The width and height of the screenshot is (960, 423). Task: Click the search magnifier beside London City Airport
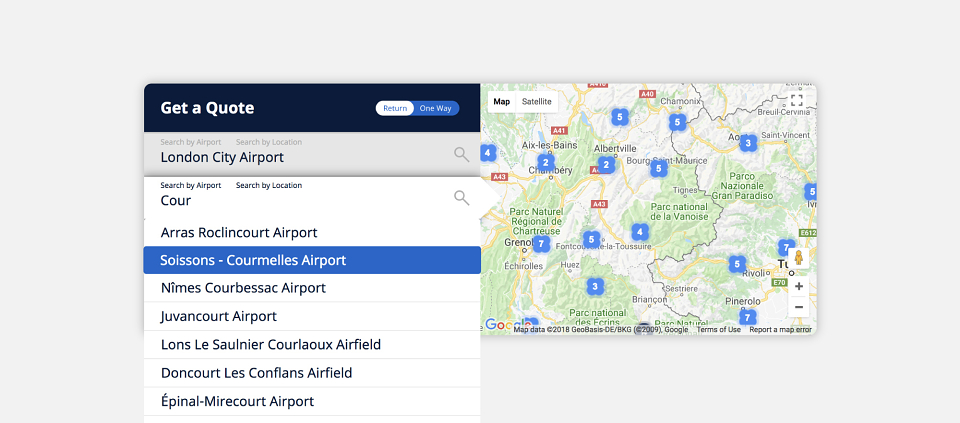[462, 154]
